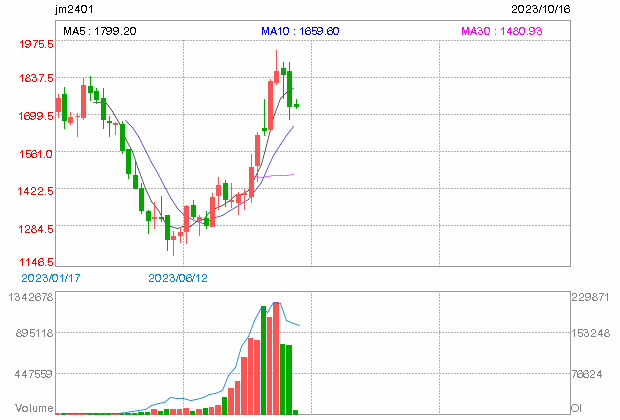Click the Volume axis label
Viewport: 620px width, 420px height.
coord(34,408)
